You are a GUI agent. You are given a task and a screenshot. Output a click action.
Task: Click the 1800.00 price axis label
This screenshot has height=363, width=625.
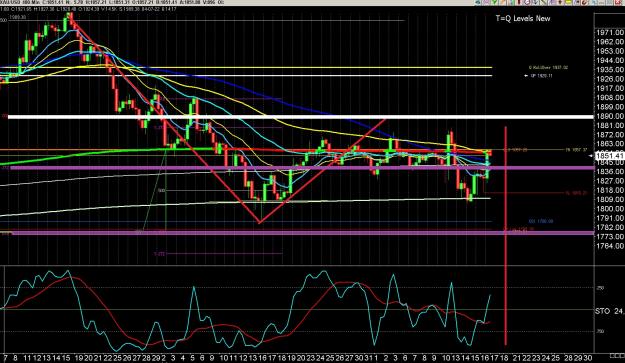point(610,209)
